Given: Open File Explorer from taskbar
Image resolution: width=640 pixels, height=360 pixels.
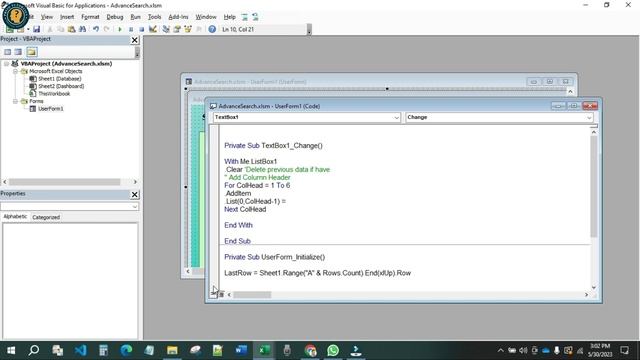Looking at the screenshot, I should click(x=172, y=350).
